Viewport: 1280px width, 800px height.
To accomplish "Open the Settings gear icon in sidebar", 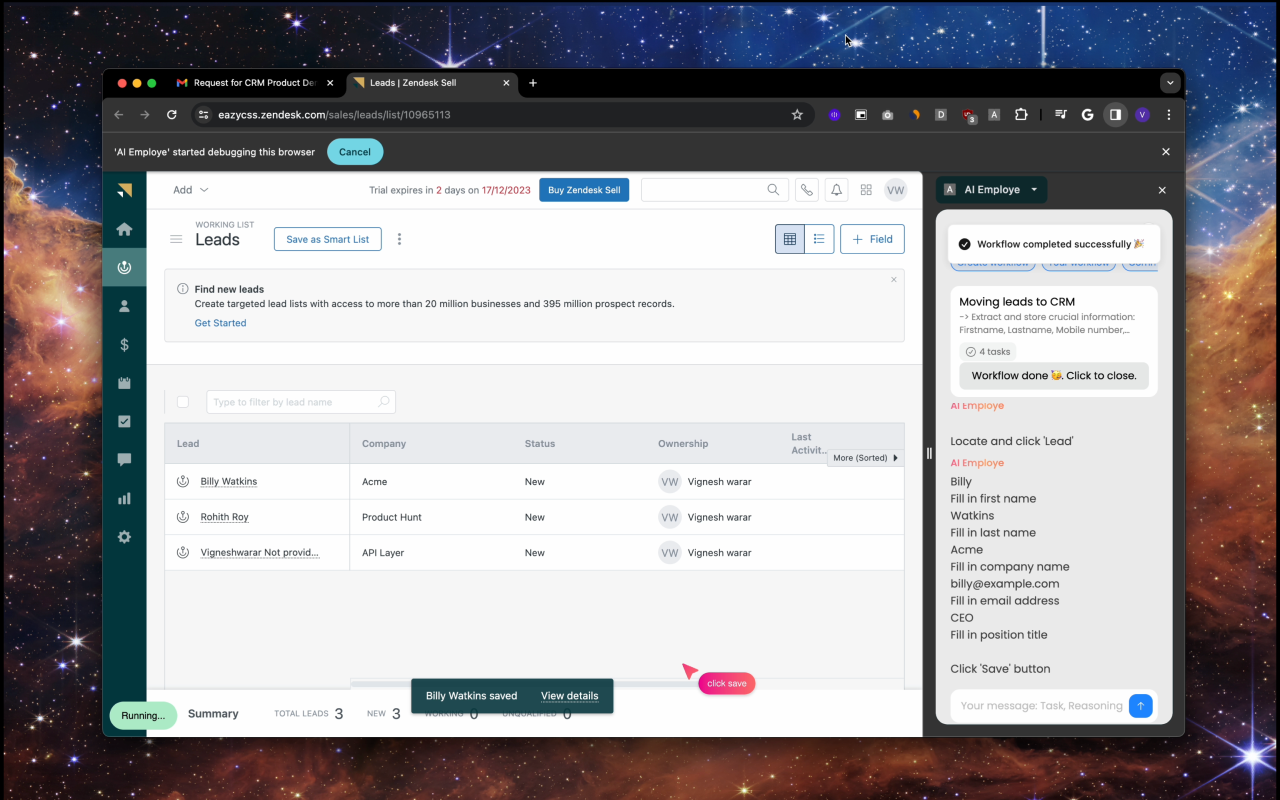I will (x=124, y=537).
